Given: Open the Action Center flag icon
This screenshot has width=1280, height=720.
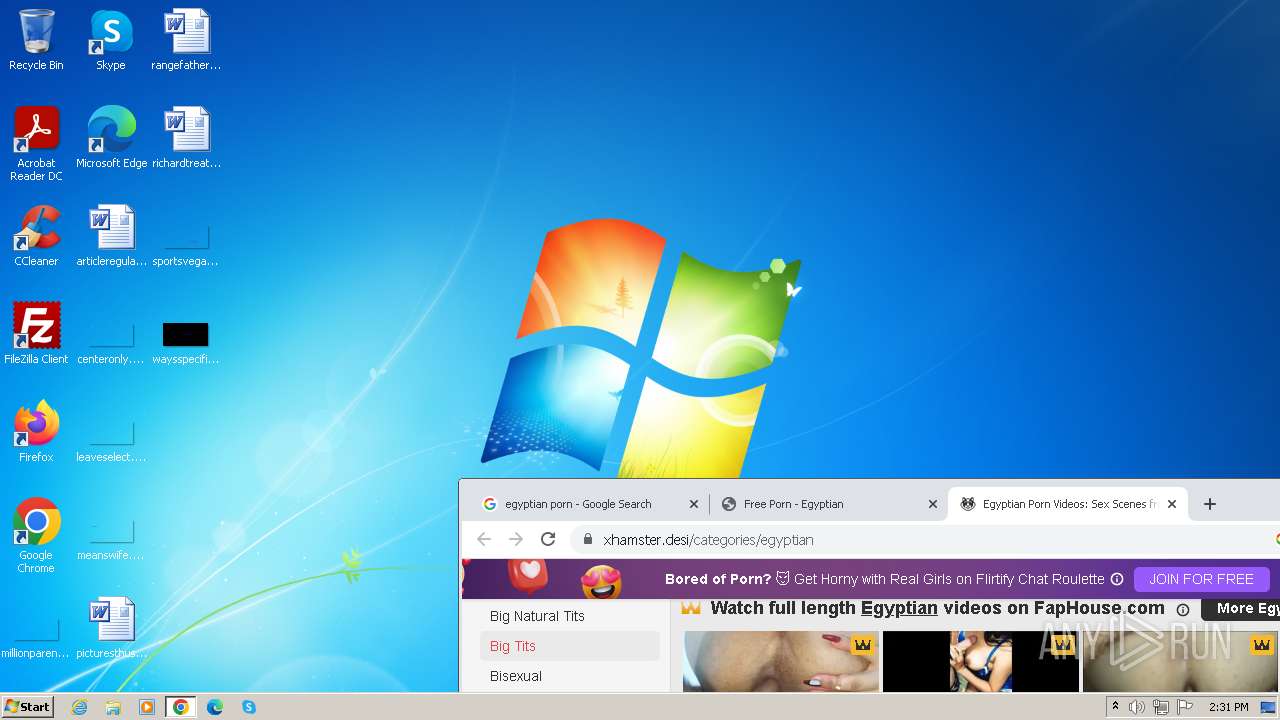Looking at the screenshot, I should point(1184,707).
